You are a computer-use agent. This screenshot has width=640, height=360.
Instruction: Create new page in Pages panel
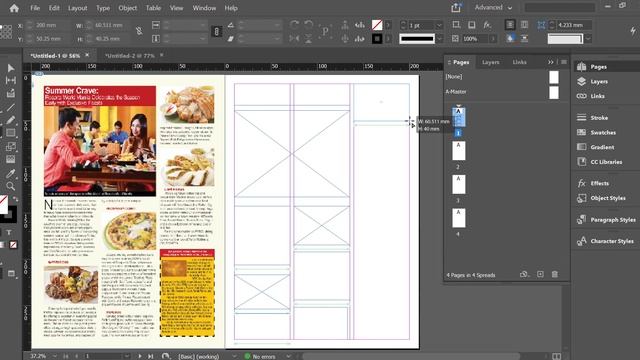pos(540,274)
